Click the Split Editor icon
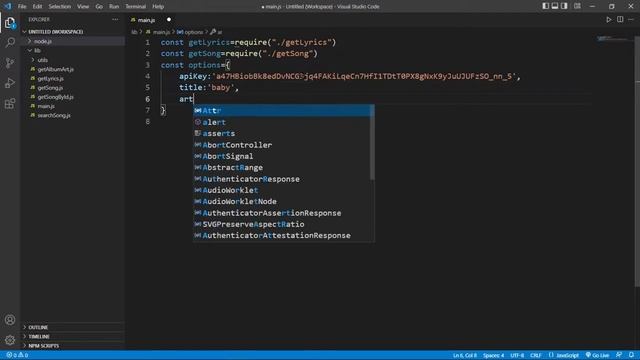This screenshot has height=360, width=640. 620,20
